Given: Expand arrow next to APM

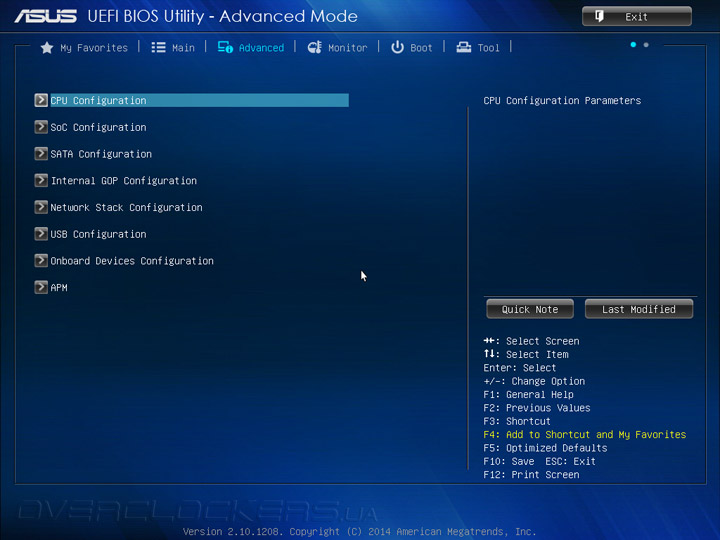Looking at the screenshot, I should 41,287.
